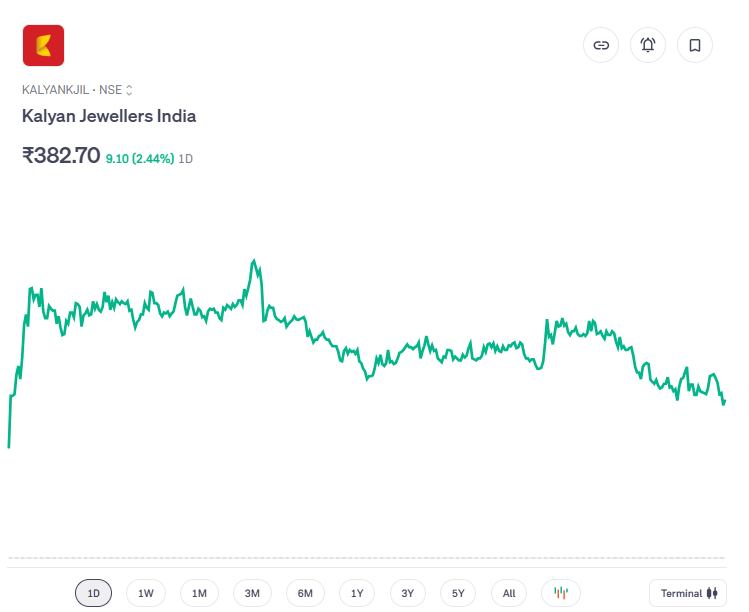Click the candlestick icon in Terminal button
749x612 pixels.
point(712,593)
